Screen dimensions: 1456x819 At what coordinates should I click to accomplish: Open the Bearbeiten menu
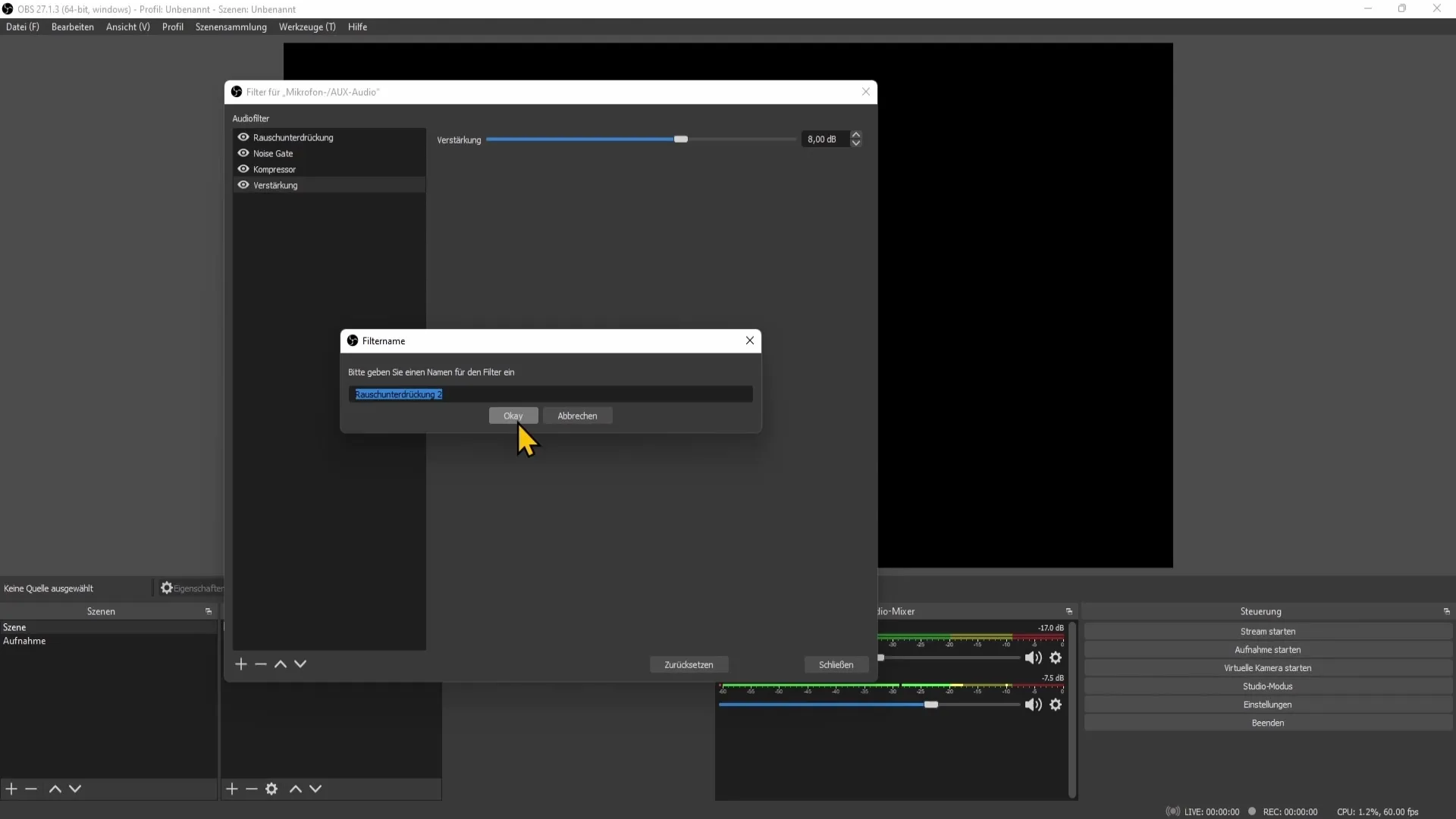(x=73, y=27)
